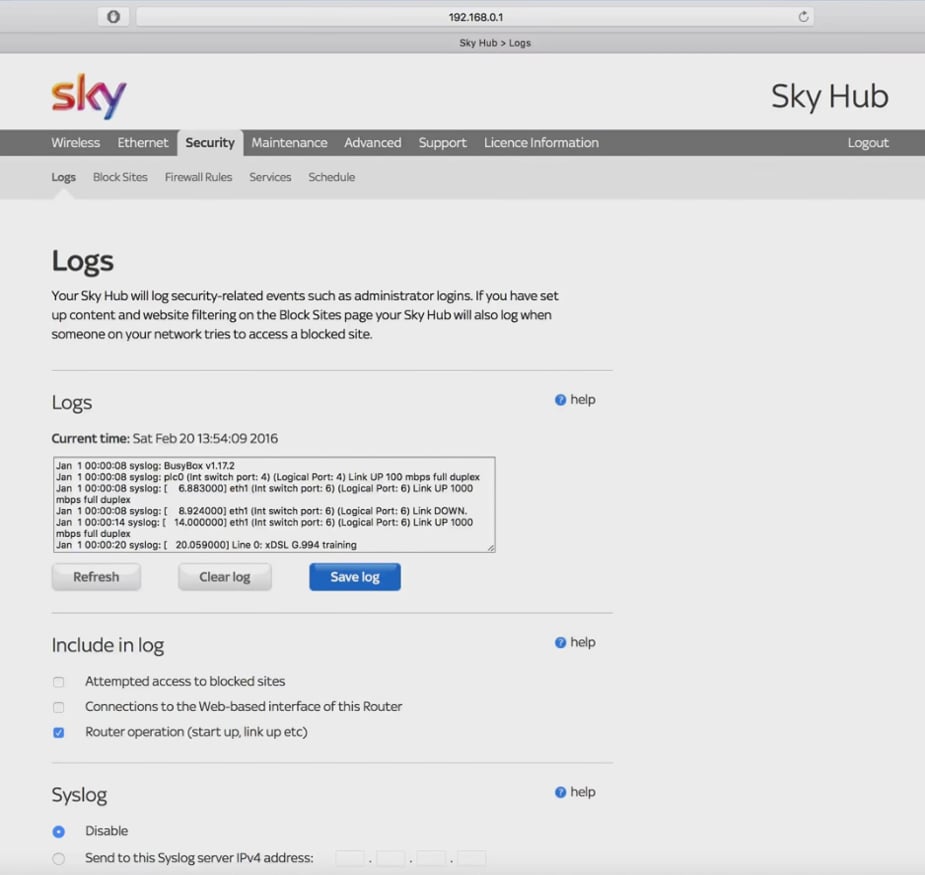
Task: Click inside the log text area
Action: [x=274, y=505]
